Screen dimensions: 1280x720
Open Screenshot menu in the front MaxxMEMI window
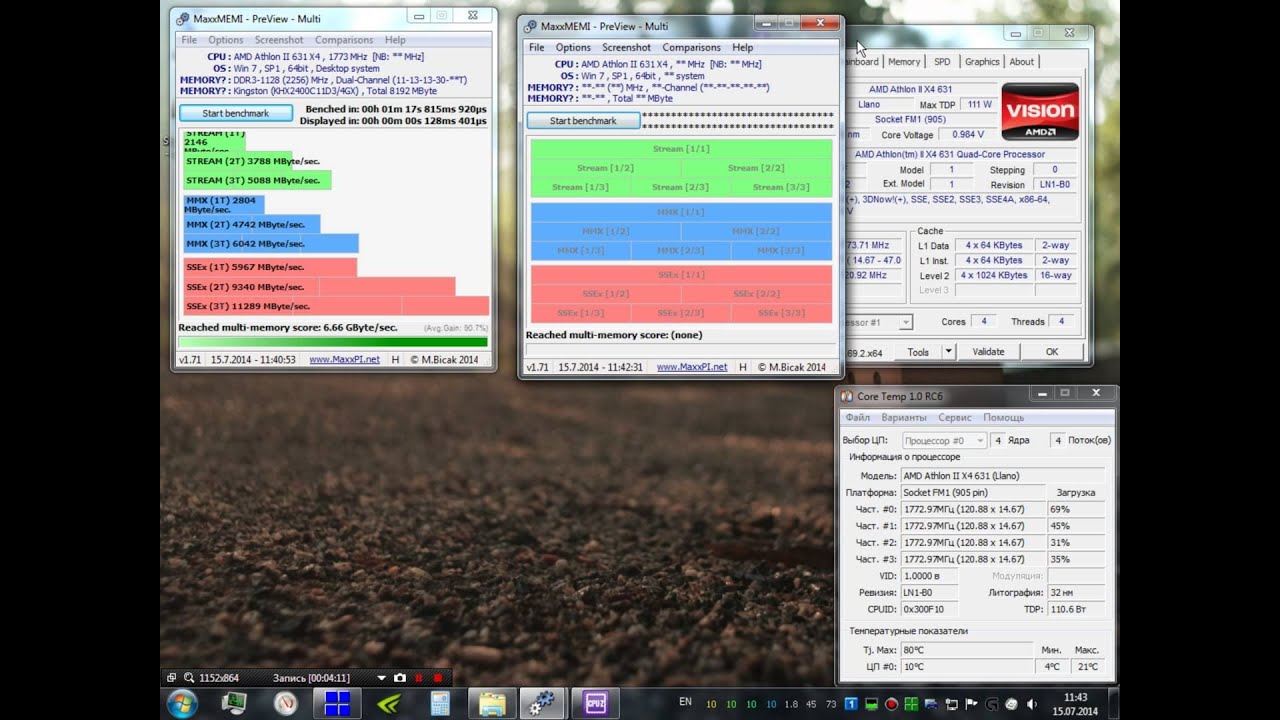point(627,47)
